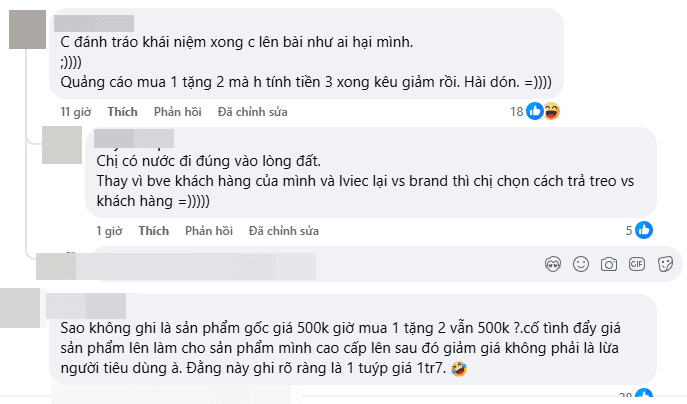Reply to the 1 giờ comment with Phản hồi
Screen dimensions: 687x404
[208, 230]
